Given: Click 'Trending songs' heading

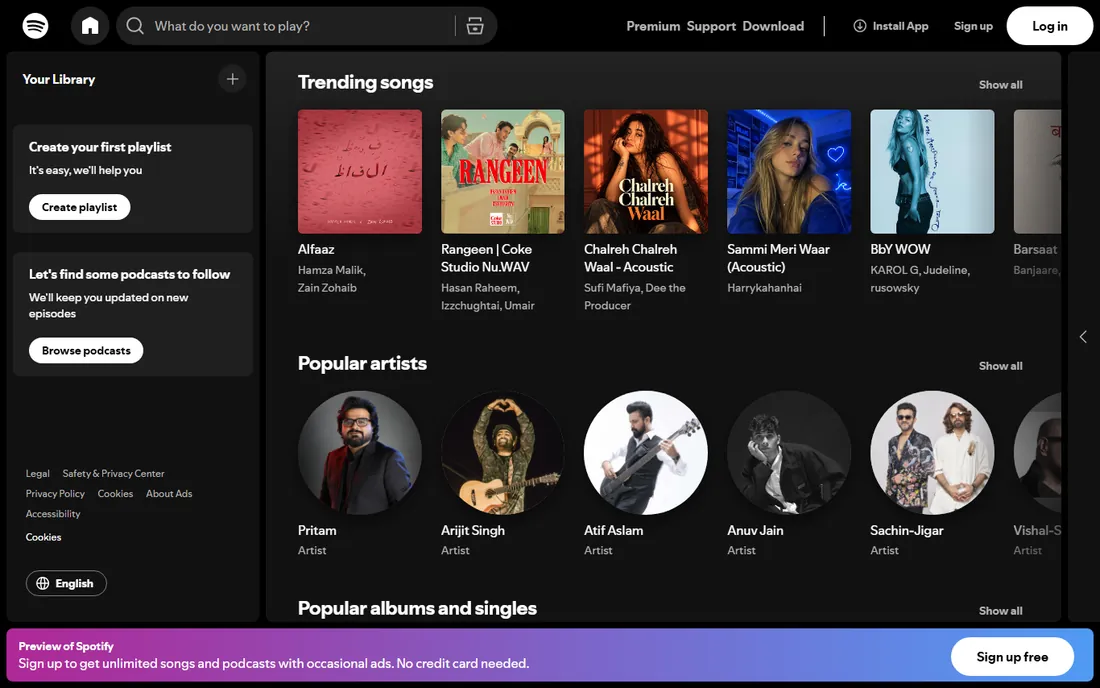Looking at the screenshot, I should 365,82.
